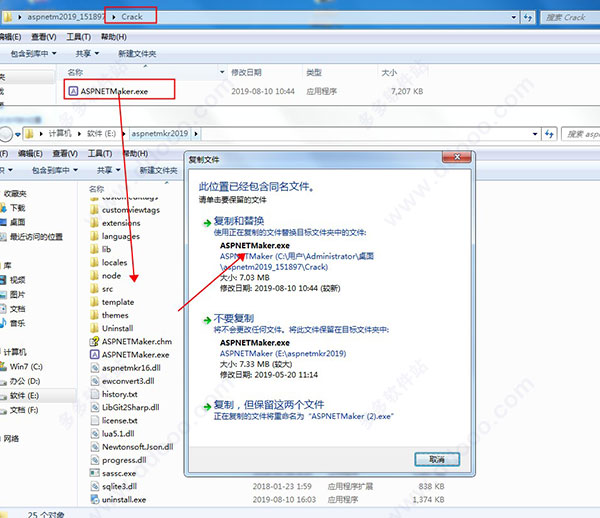Select the history.txt file

[114, 394]
